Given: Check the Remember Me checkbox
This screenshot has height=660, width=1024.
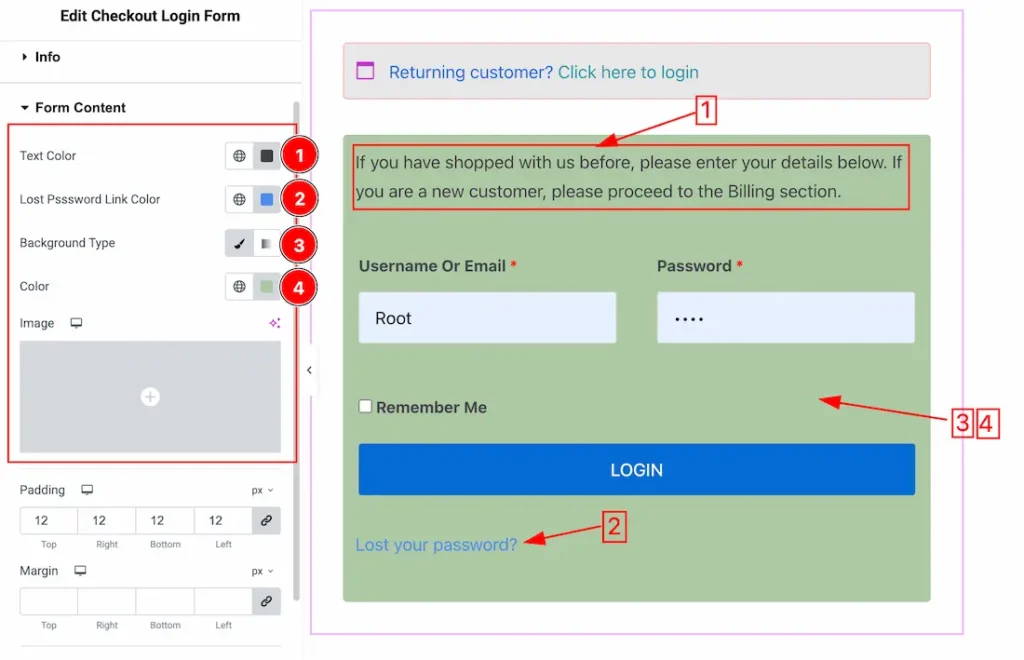Looking at the screenshot, I should (365, 407).
